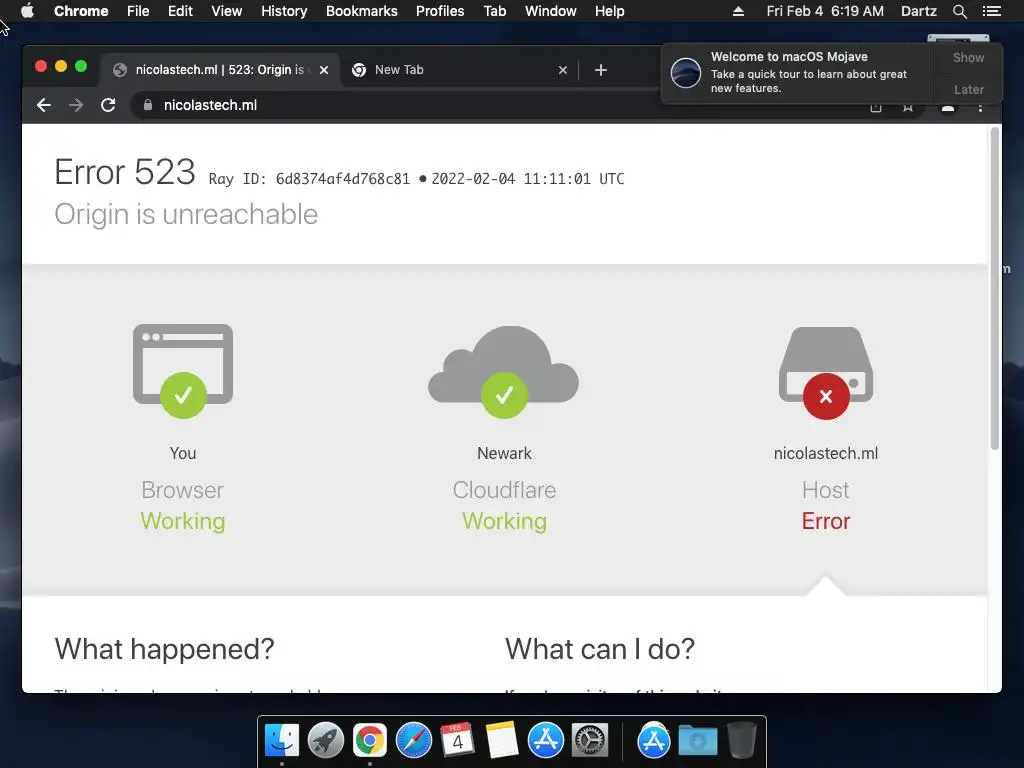This screenshot has height=768, width=1024.
Task: Switch to the nicolastech.ml 523 tab
Action: coord(219,70)
